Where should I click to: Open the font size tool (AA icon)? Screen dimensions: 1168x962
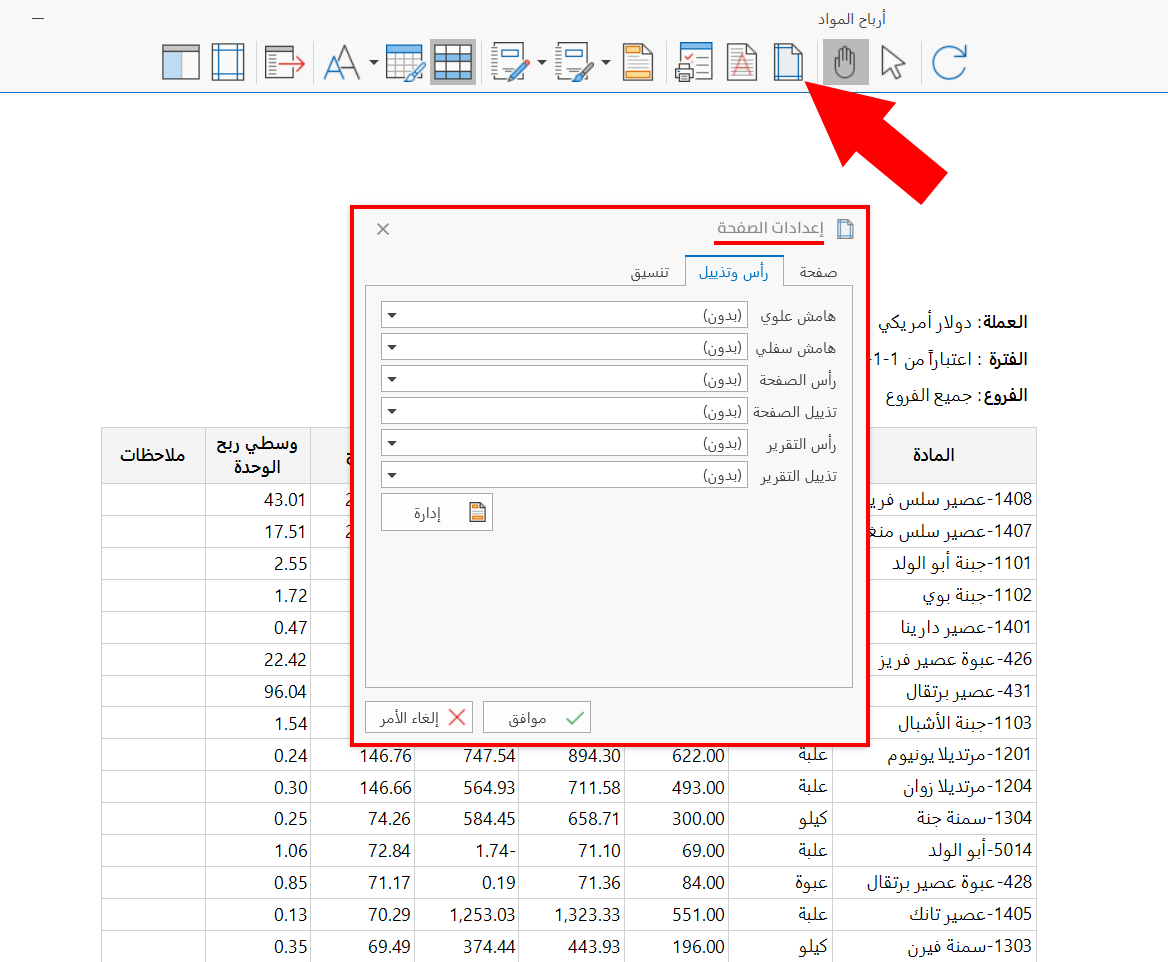coord(342,62)
